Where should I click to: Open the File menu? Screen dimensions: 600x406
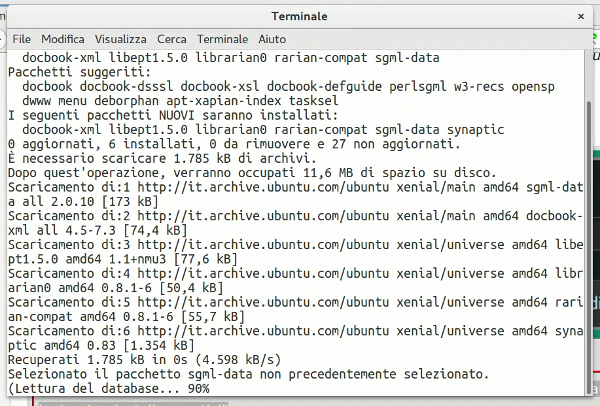(x=21, y=38)
